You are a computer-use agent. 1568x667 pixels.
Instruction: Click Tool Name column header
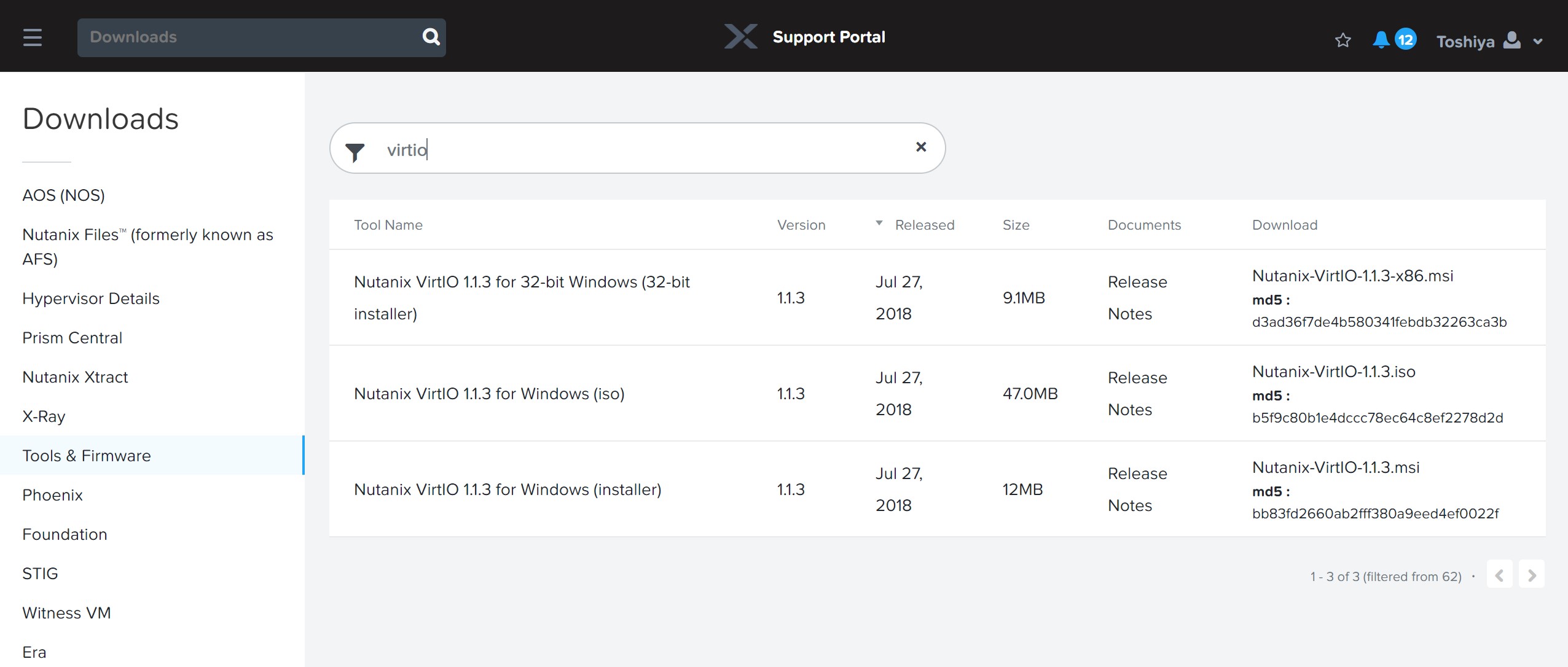pyautogui.click(x=388, y=225)
